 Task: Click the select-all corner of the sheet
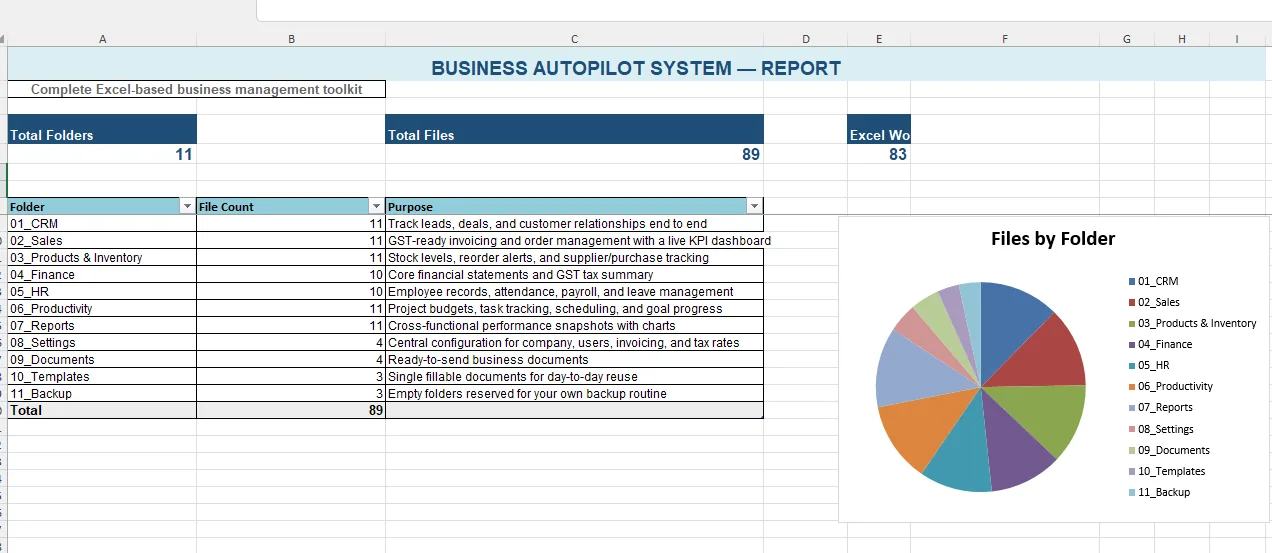[x=3, y=39]
